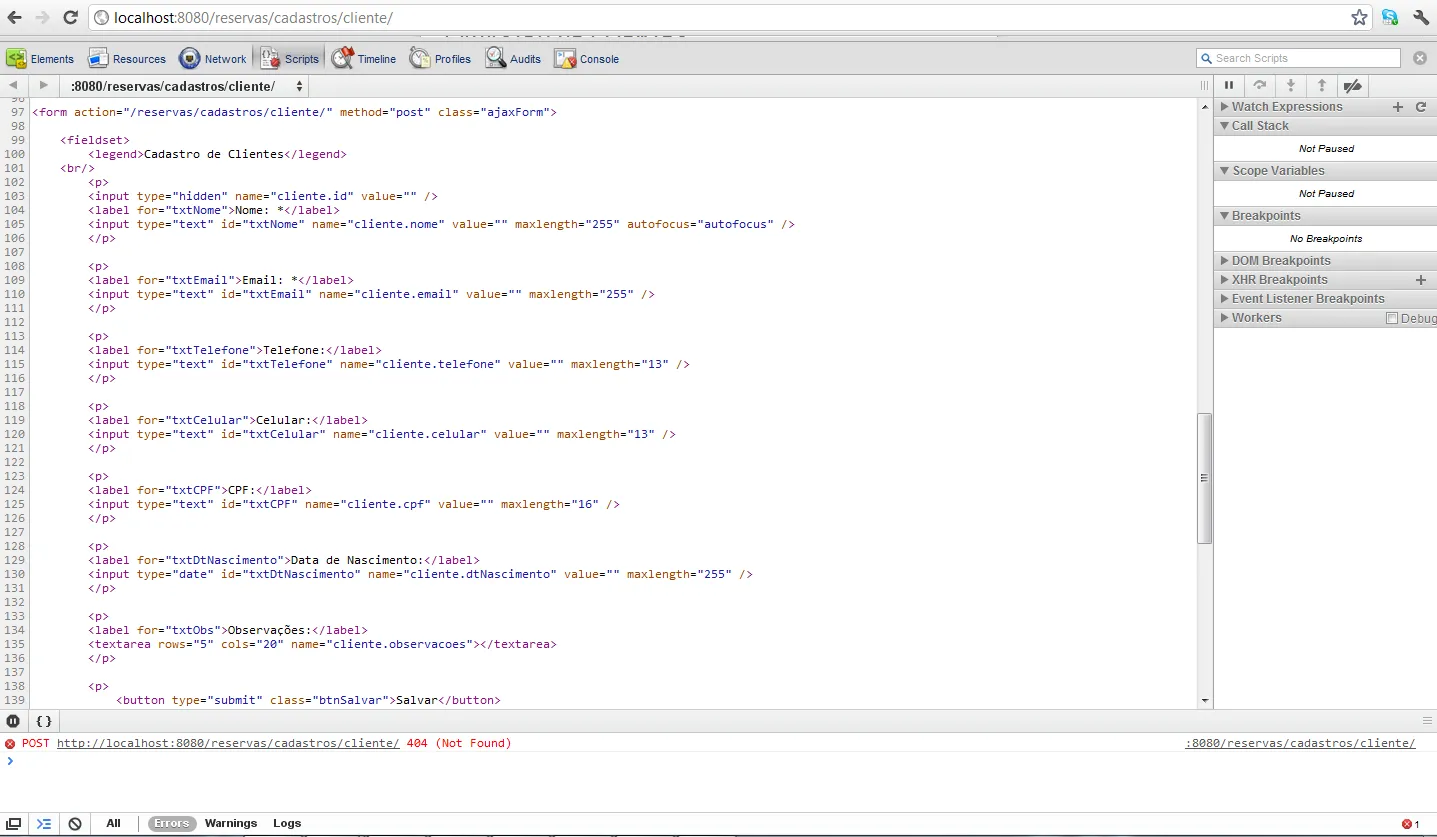This screenshot has height=837, width=1437.
Task: Click the step out debugger button
Action: point(1322,86)
